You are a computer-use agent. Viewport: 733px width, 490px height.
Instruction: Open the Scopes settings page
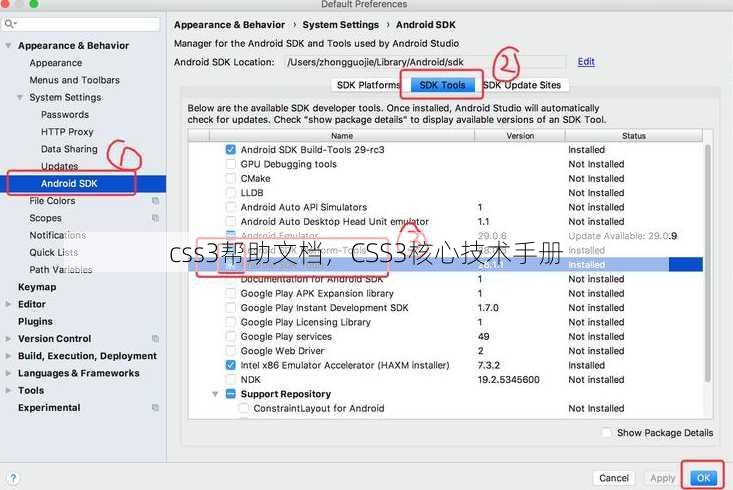coord(45,218)
